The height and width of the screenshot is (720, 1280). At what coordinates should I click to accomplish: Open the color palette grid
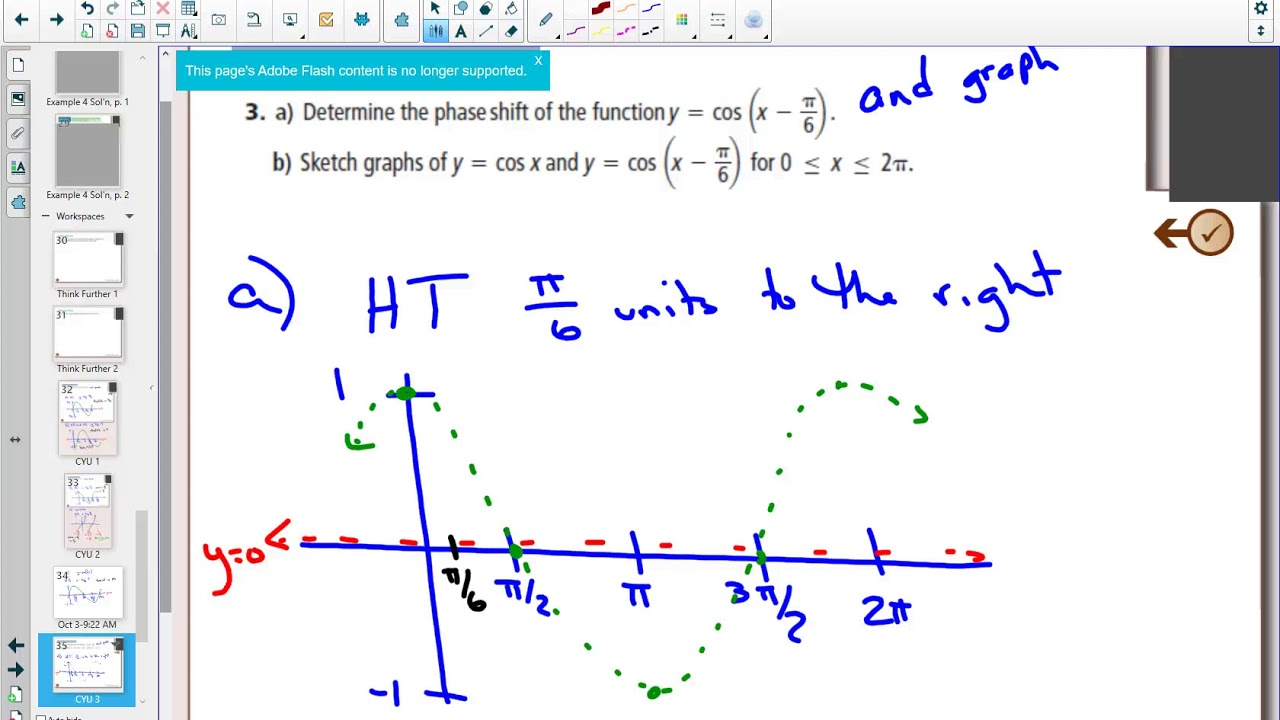[682, 20]
